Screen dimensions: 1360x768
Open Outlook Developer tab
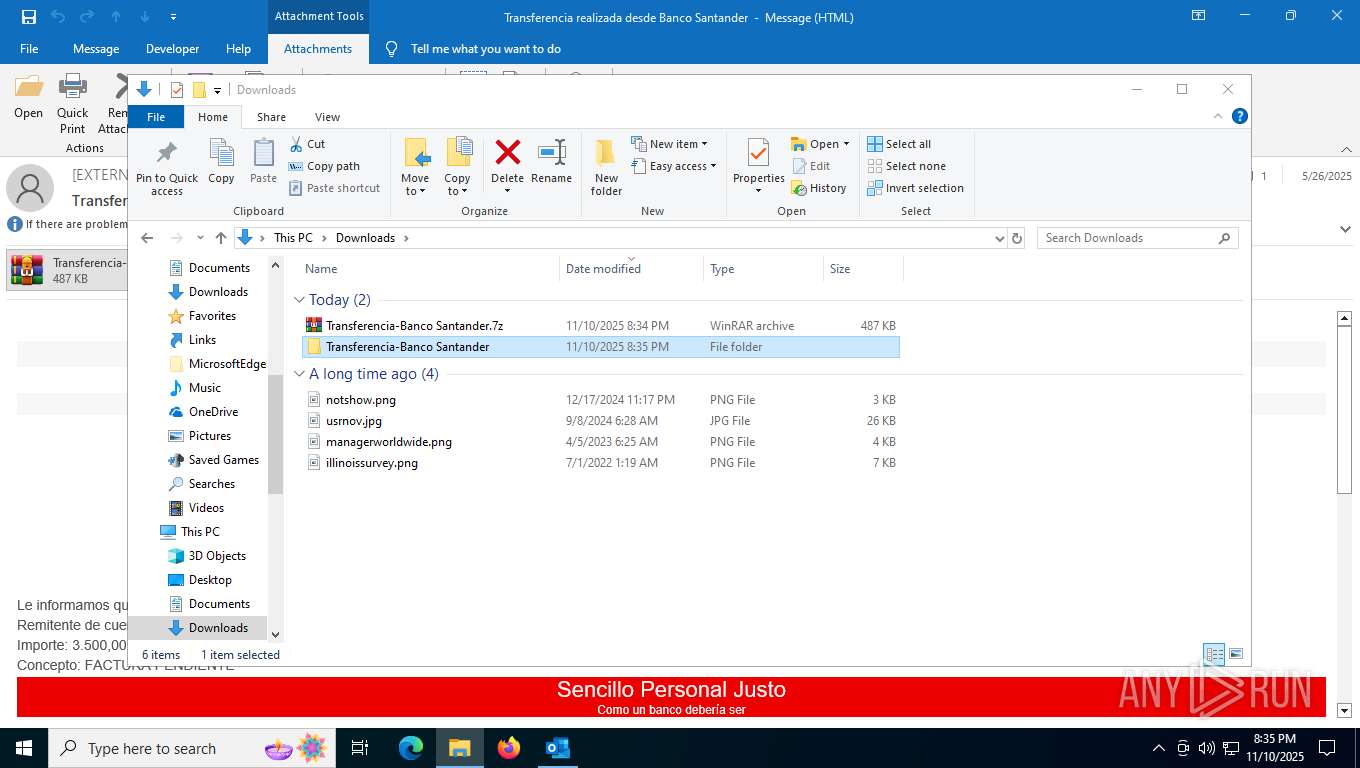[x=172, y=49]
